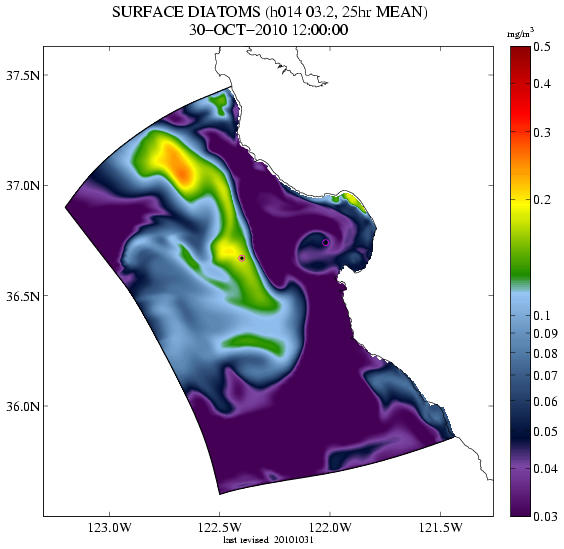Click the 37.5N latitude axis label
564x549 pixels.
(23, 75)
